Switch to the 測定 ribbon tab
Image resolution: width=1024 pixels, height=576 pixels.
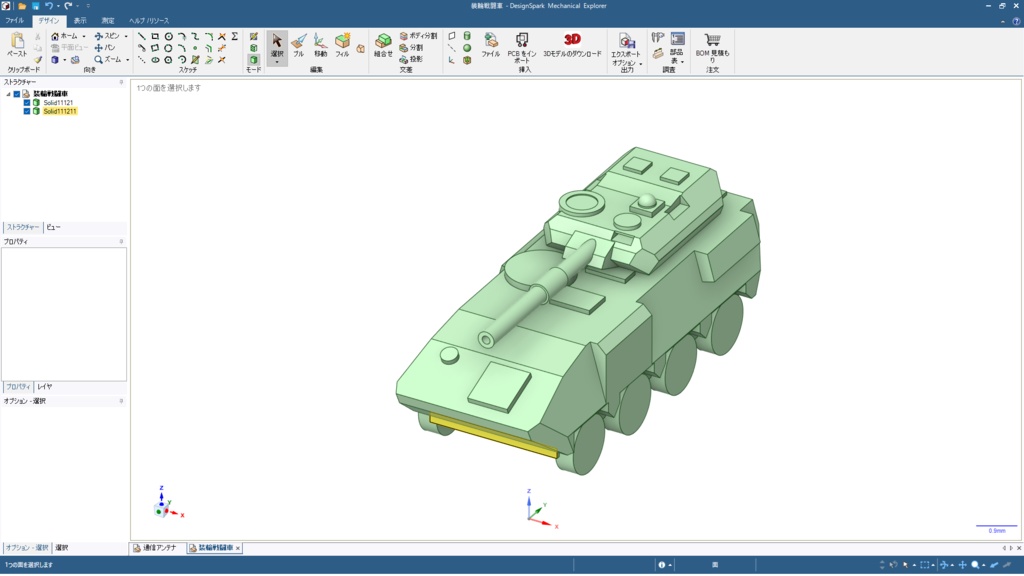click(x=108, y=21)
